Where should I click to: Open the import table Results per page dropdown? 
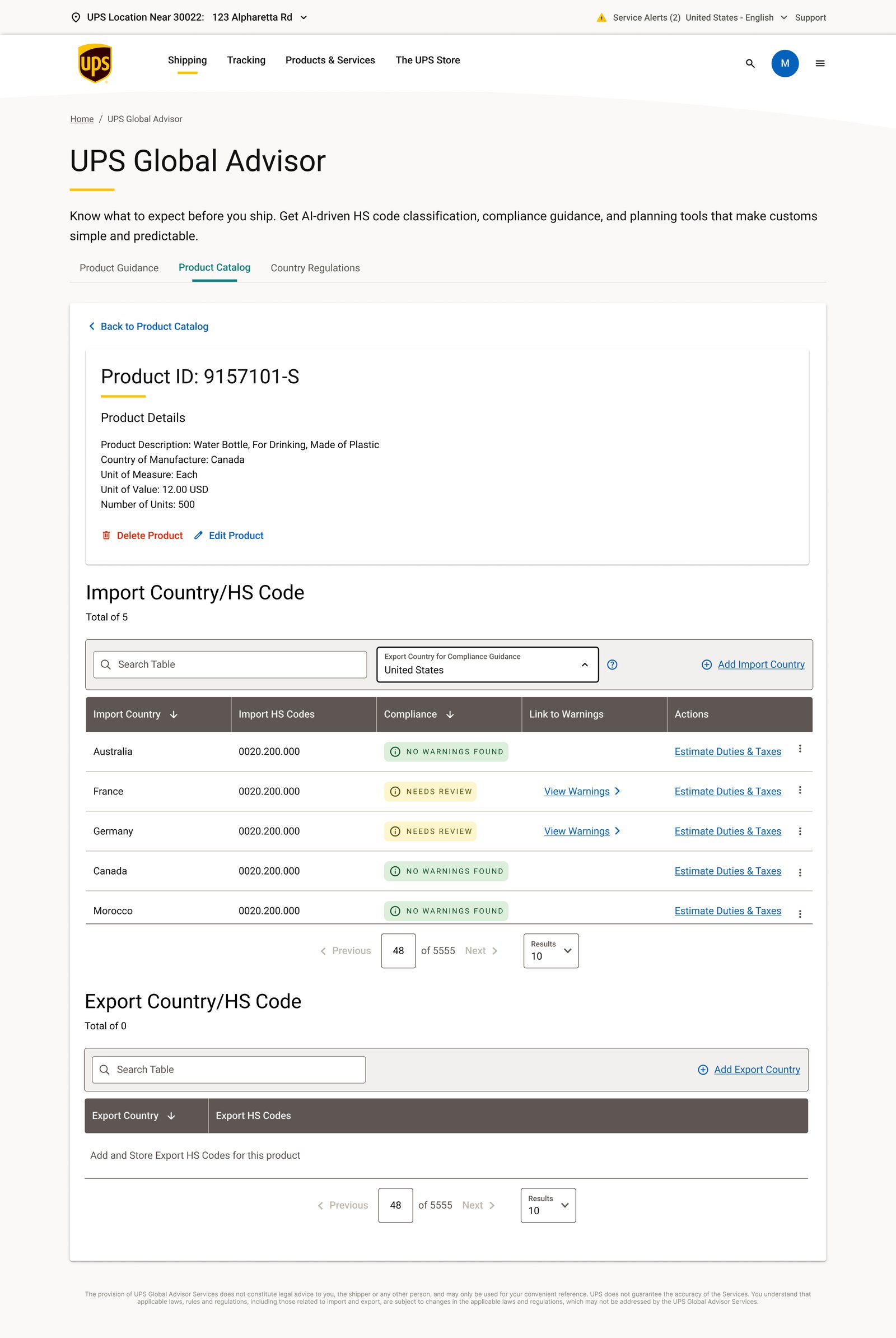coord(551,951)
